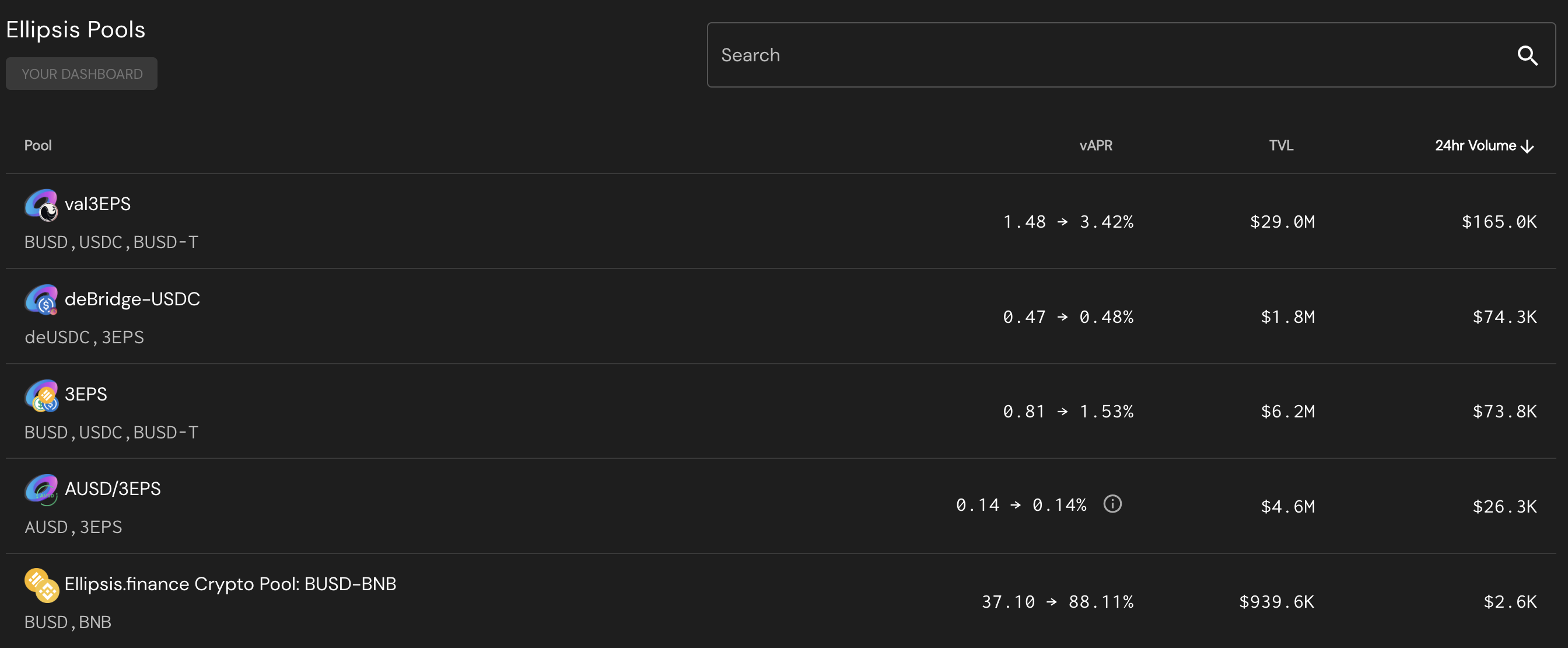Open the deBridge-USDC pool
Screen dimensions: 1568x648
132,299
